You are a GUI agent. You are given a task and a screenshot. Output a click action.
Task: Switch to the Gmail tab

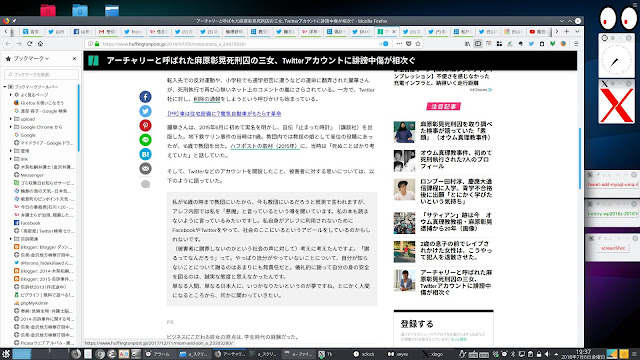108,31
